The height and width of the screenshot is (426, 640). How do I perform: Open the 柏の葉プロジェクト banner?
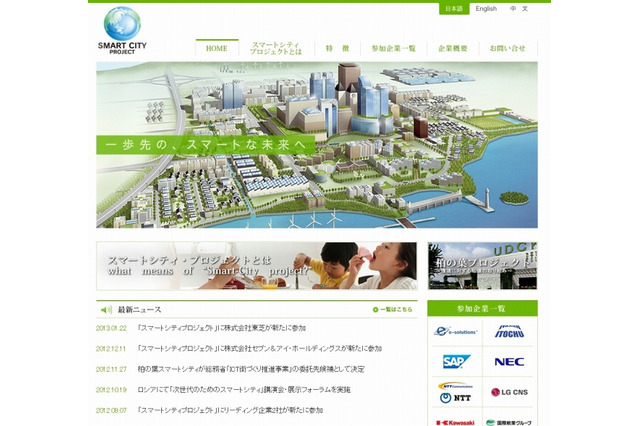point(482,266)
